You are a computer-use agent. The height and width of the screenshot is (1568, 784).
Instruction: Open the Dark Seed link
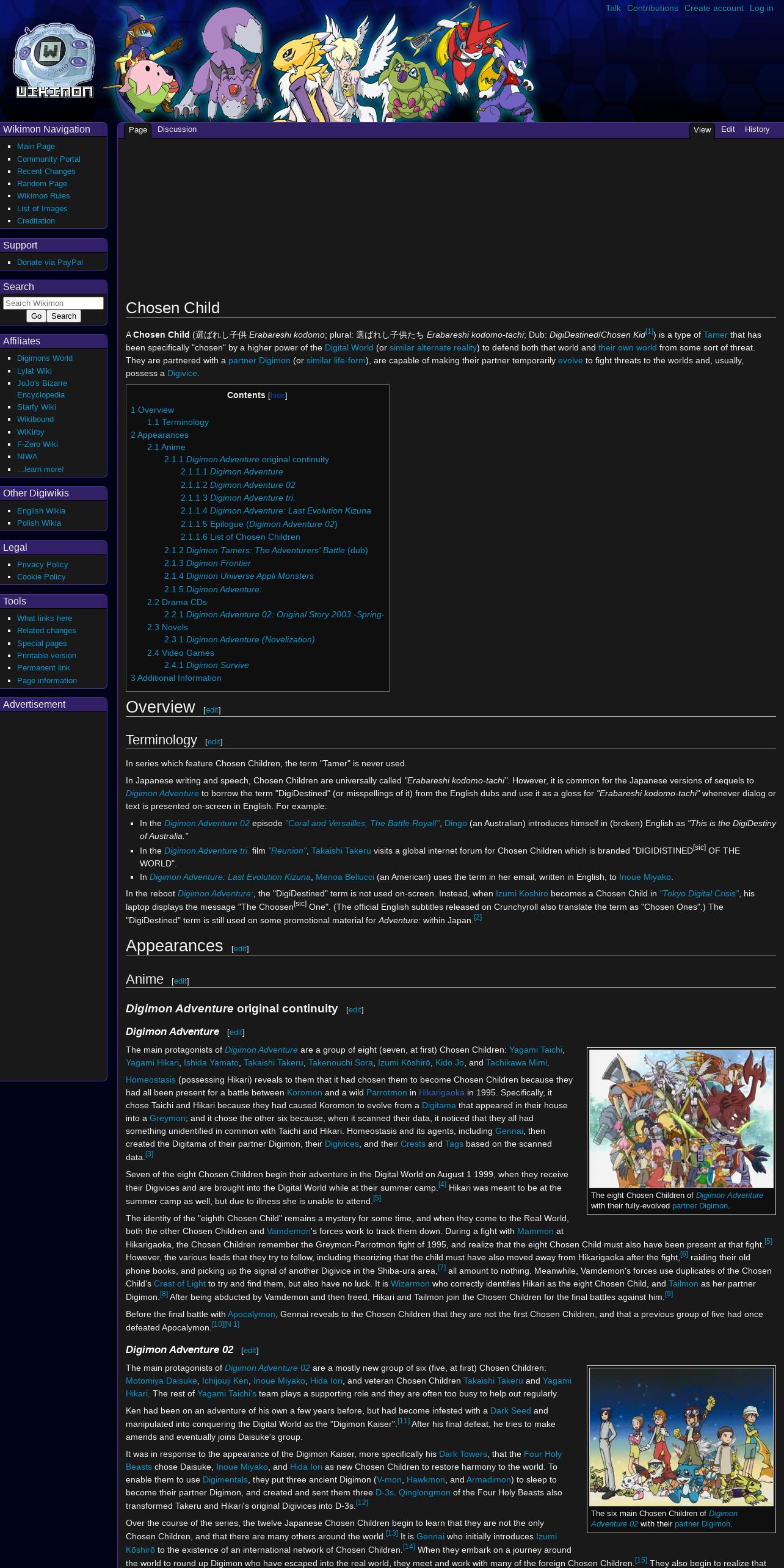[x=510, y=1410]
